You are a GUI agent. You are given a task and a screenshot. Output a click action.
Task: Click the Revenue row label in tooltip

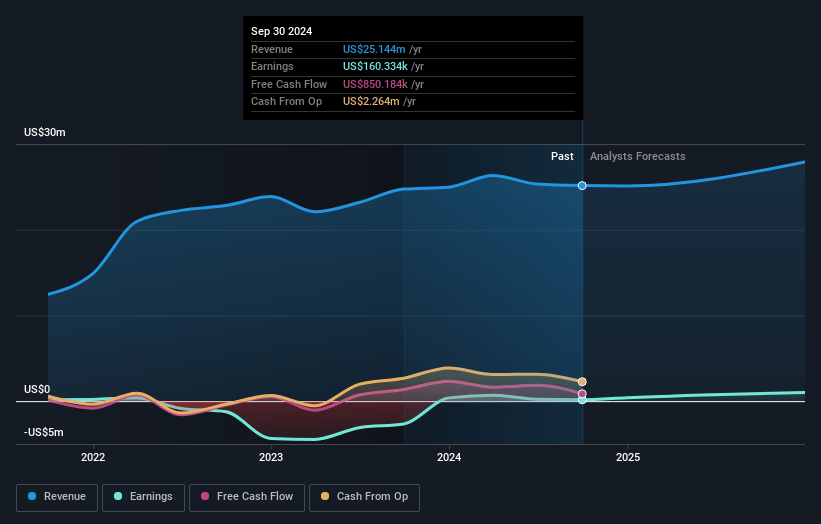pyautogui.click(x=272, y=49)
